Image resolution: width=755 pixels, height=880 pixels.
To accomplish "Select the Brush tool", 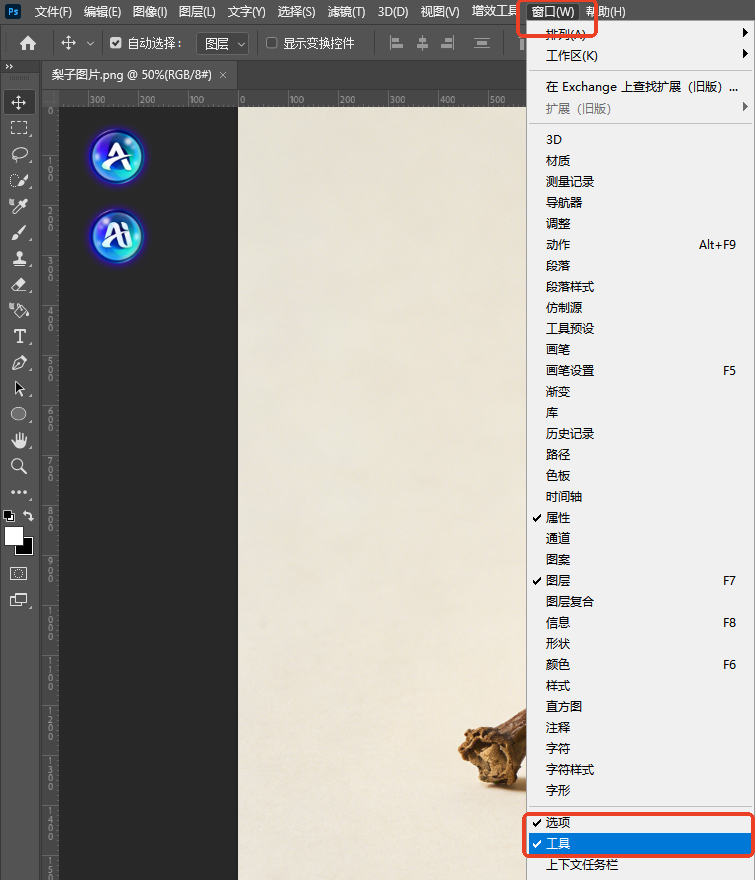I will click(x=19, y=232).
